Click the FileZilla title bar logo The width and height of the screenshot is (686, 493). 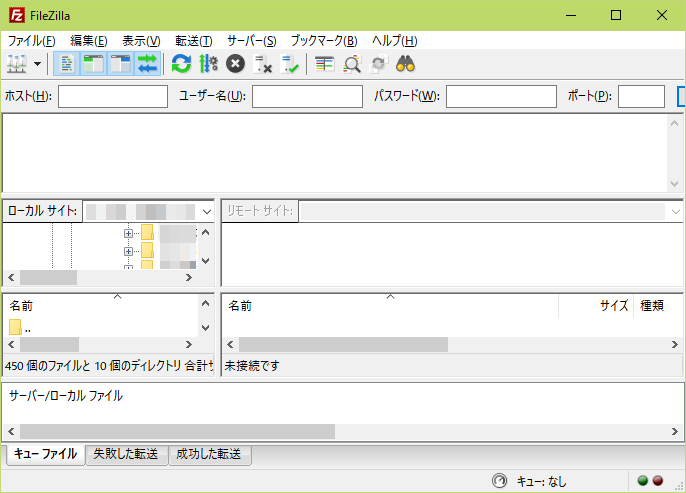coord(17,15)
